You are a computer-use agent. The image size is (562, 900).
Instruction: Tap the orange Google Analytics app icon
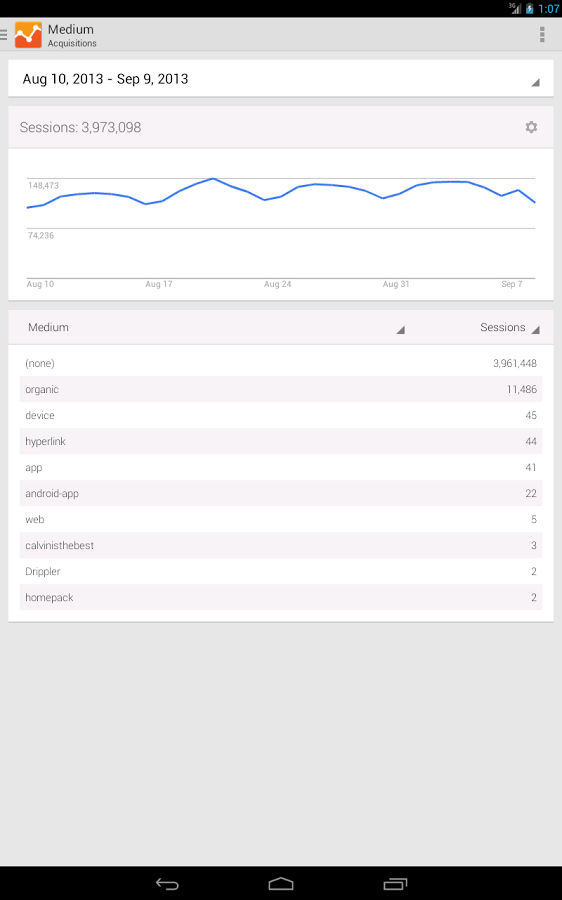(x=28, y=35)
